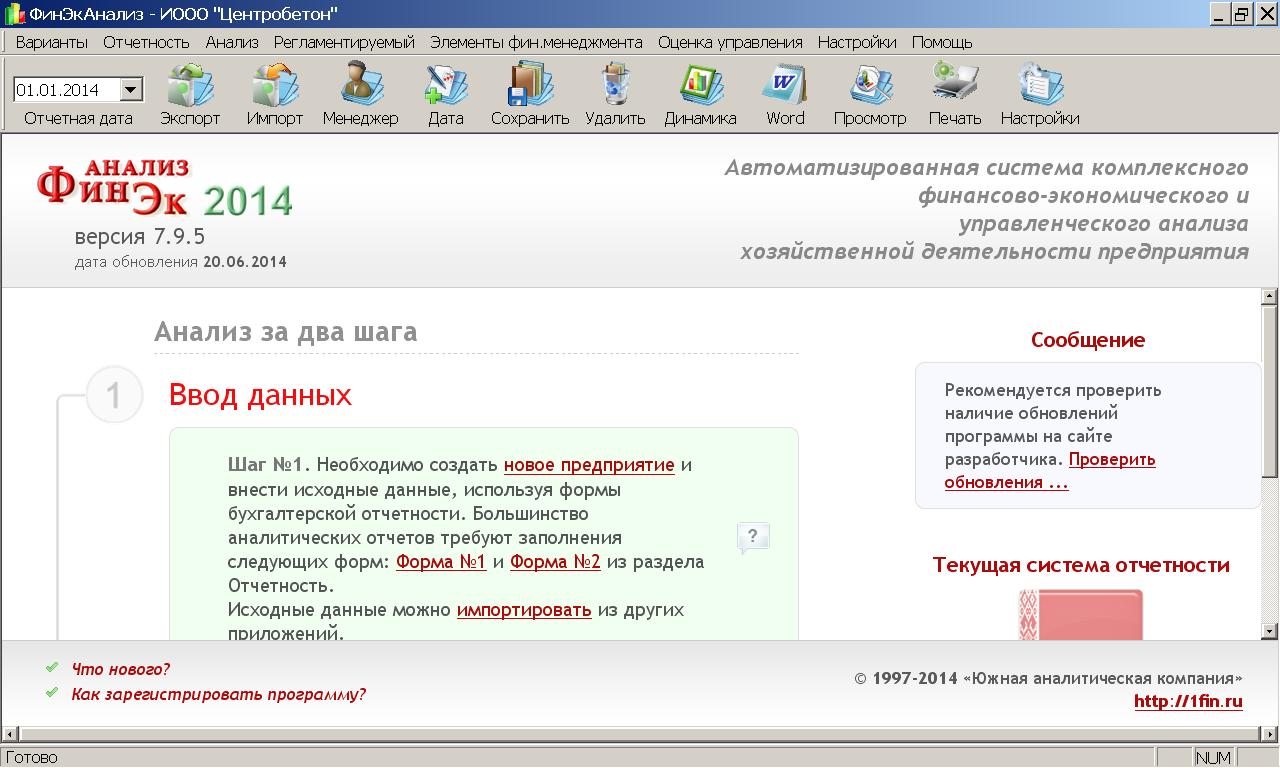
Task: Click the новое предприятие link
Action: (x=590, y=465)
